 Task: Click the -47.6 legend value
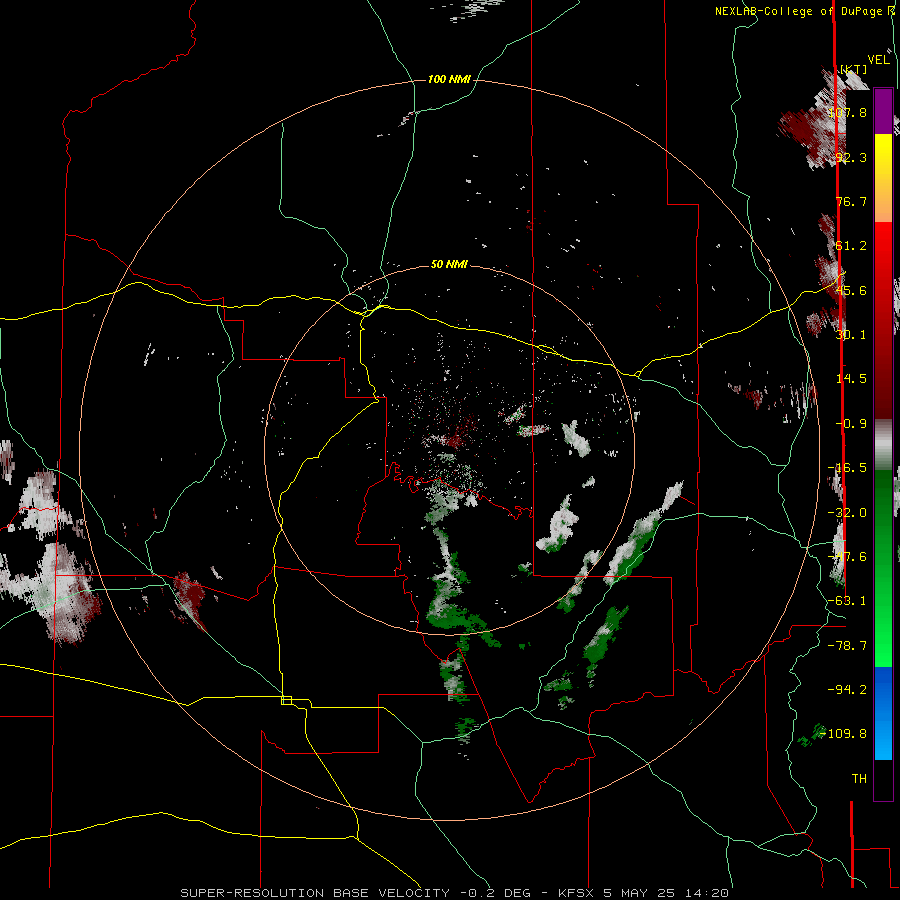point(847,557)
